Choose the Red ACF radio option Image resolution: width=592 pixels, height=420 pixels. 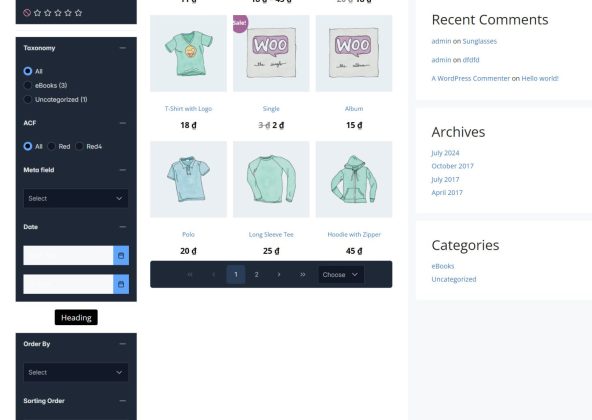(x=51, y=146)
